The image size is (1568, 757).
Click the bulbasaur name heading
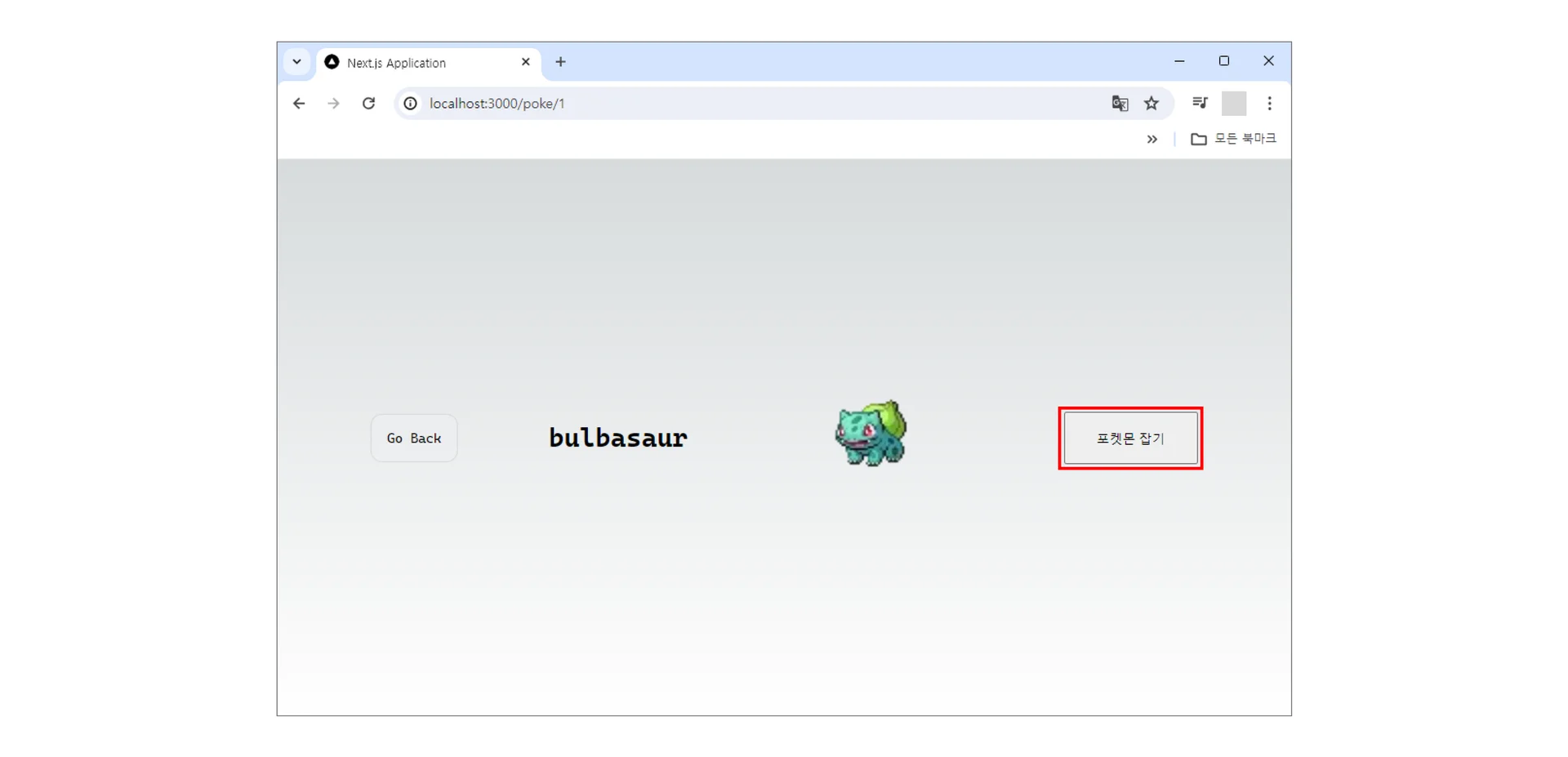tap(618, 439)
